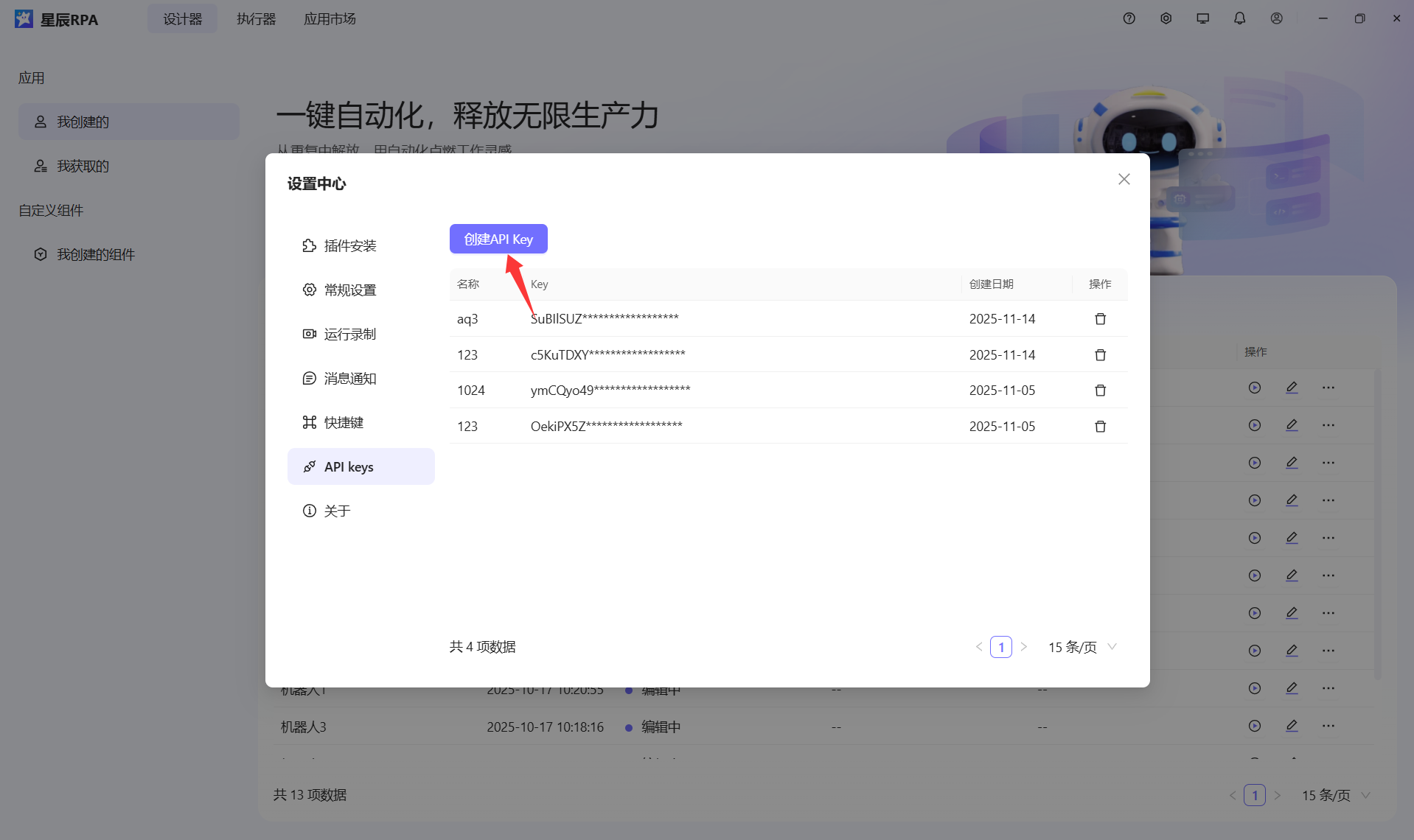Click the user account icon top right
Viewport: 1414px width, 840px height.
1276,18
